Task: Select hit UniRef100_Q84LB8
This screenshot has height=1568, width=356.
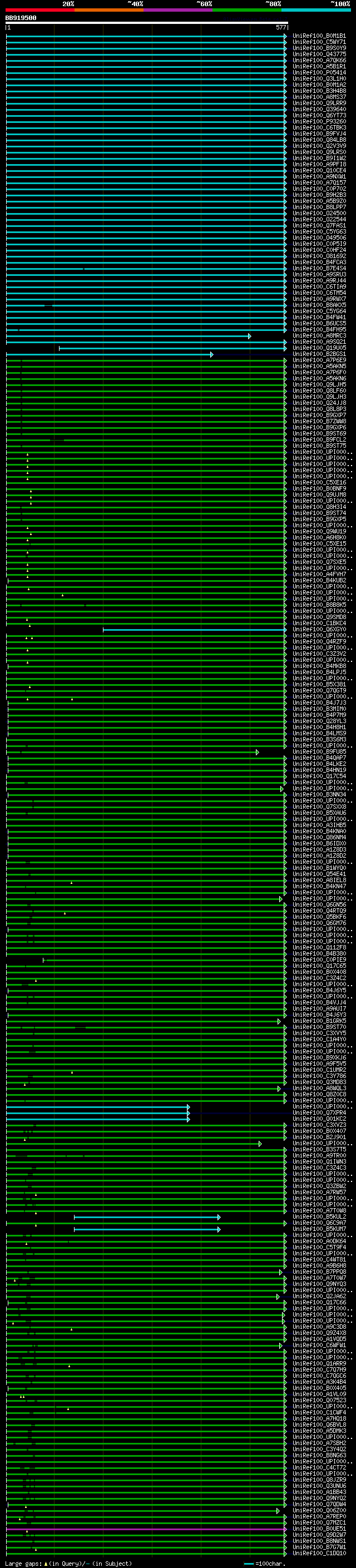Action: (319, 140)
